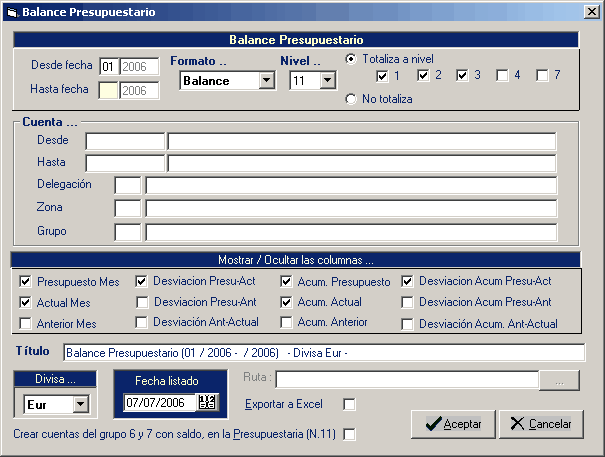
Task: Click the Hasta fecha year field
Action: click(x=139, y=91)
